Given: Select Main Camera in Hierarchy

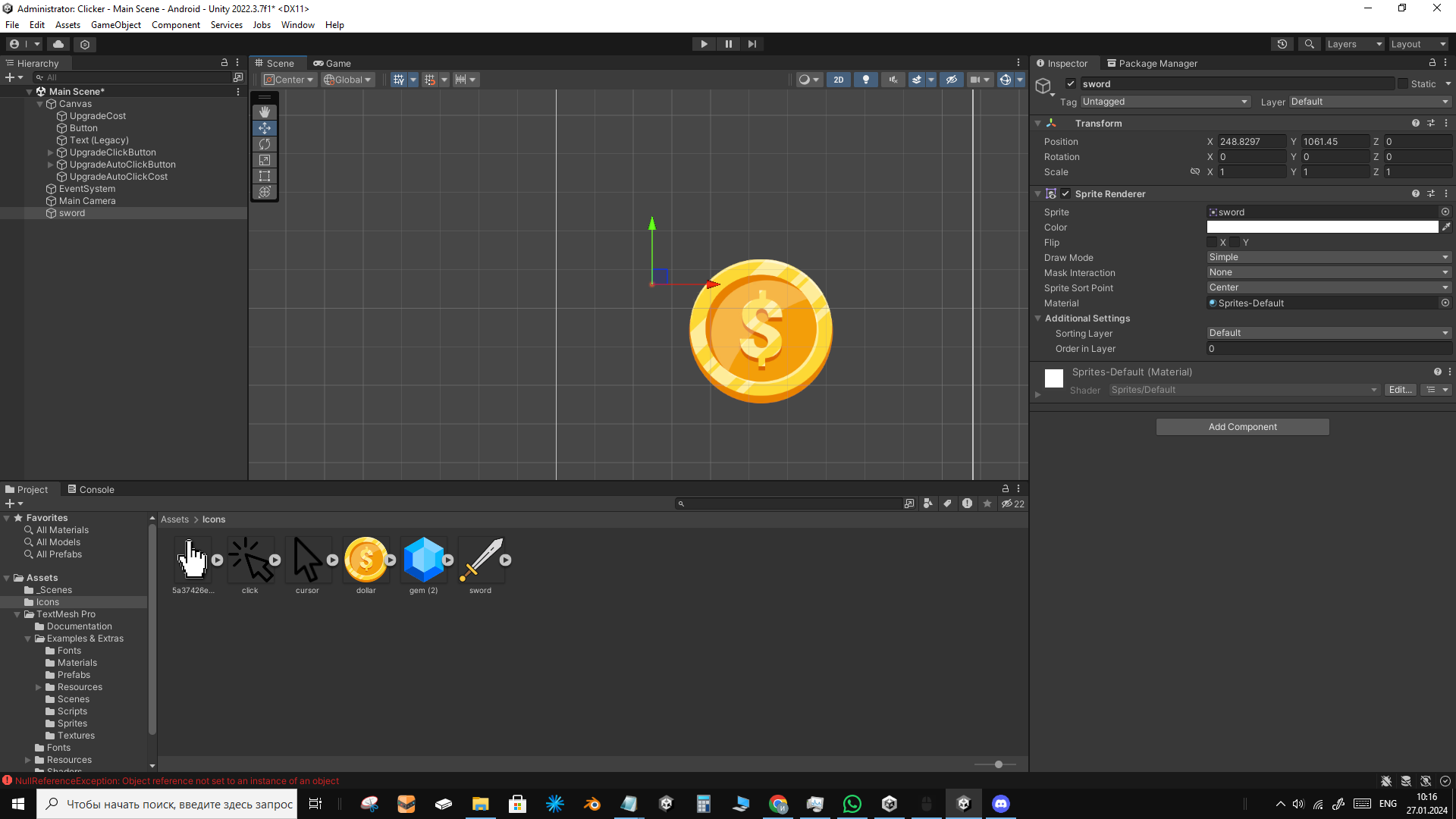Looking at the screenshot, I should [x=87, y=201].
